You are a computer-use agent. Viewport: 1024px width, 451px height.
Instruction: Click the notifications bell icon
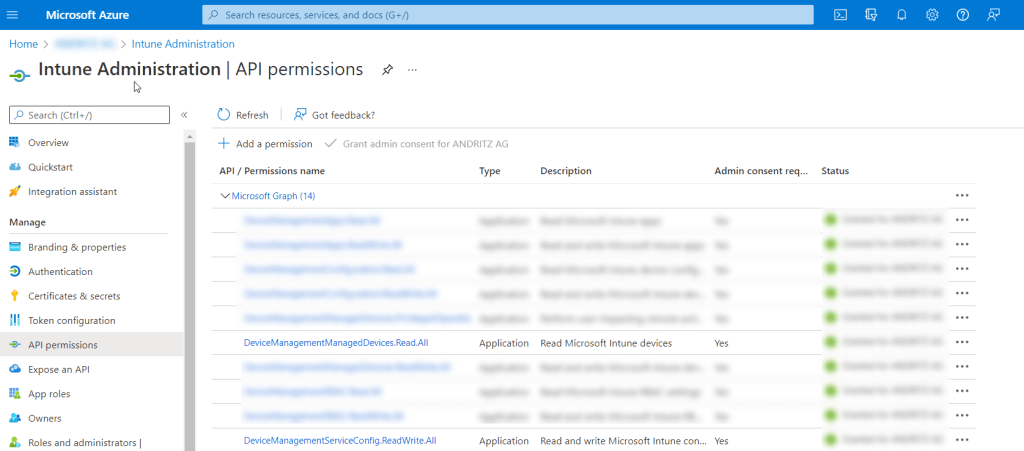[x=902, y=15]
